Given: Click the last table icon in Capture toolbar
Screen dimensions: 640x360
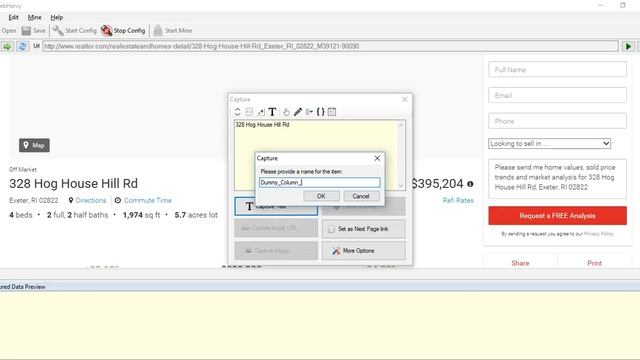Looking at the screenshot, I should pyautogui.click(x=332, y=112).
